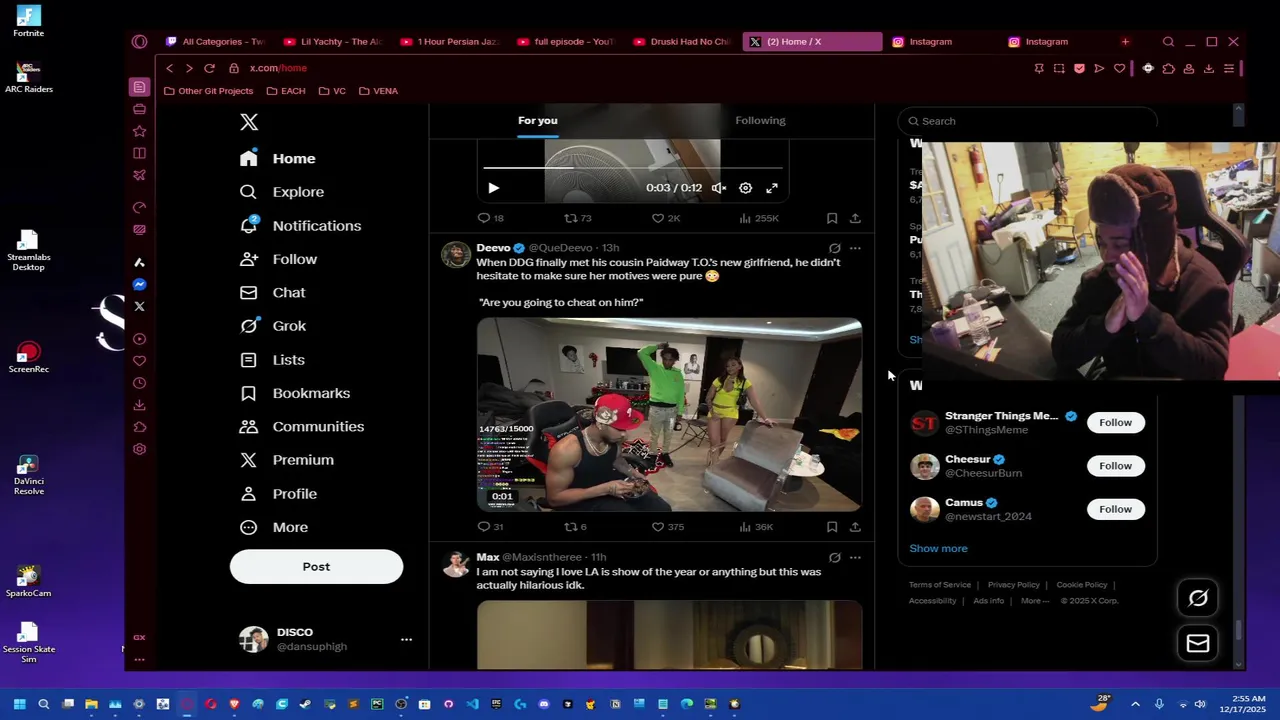1280x720 pixels.
Task: Mute or unmute the fan video
Action: pos(719,188)
